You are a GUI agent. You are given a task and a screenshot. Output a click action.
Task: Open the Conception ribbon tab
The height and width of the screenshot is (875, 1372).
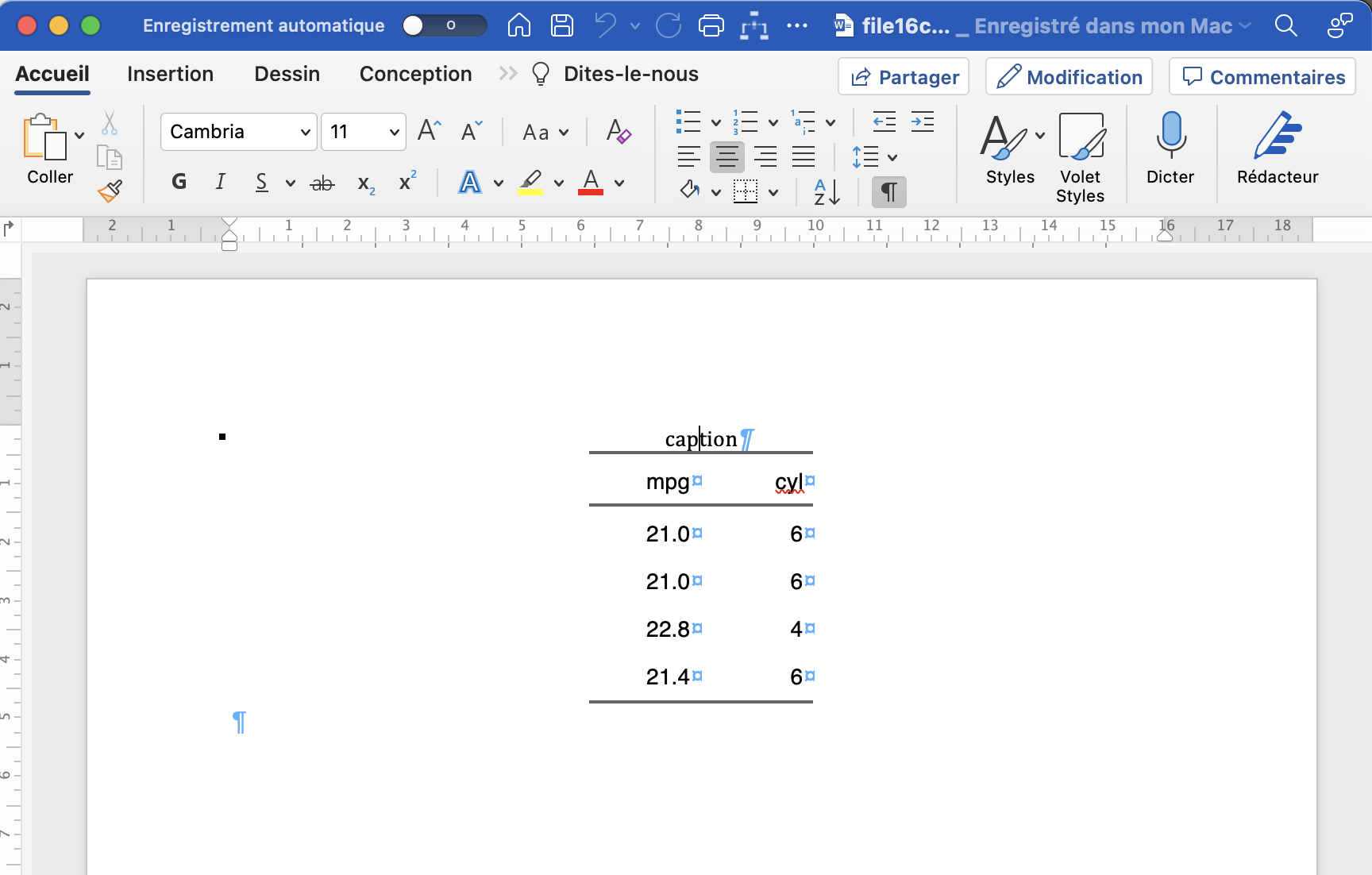(415, 74)
